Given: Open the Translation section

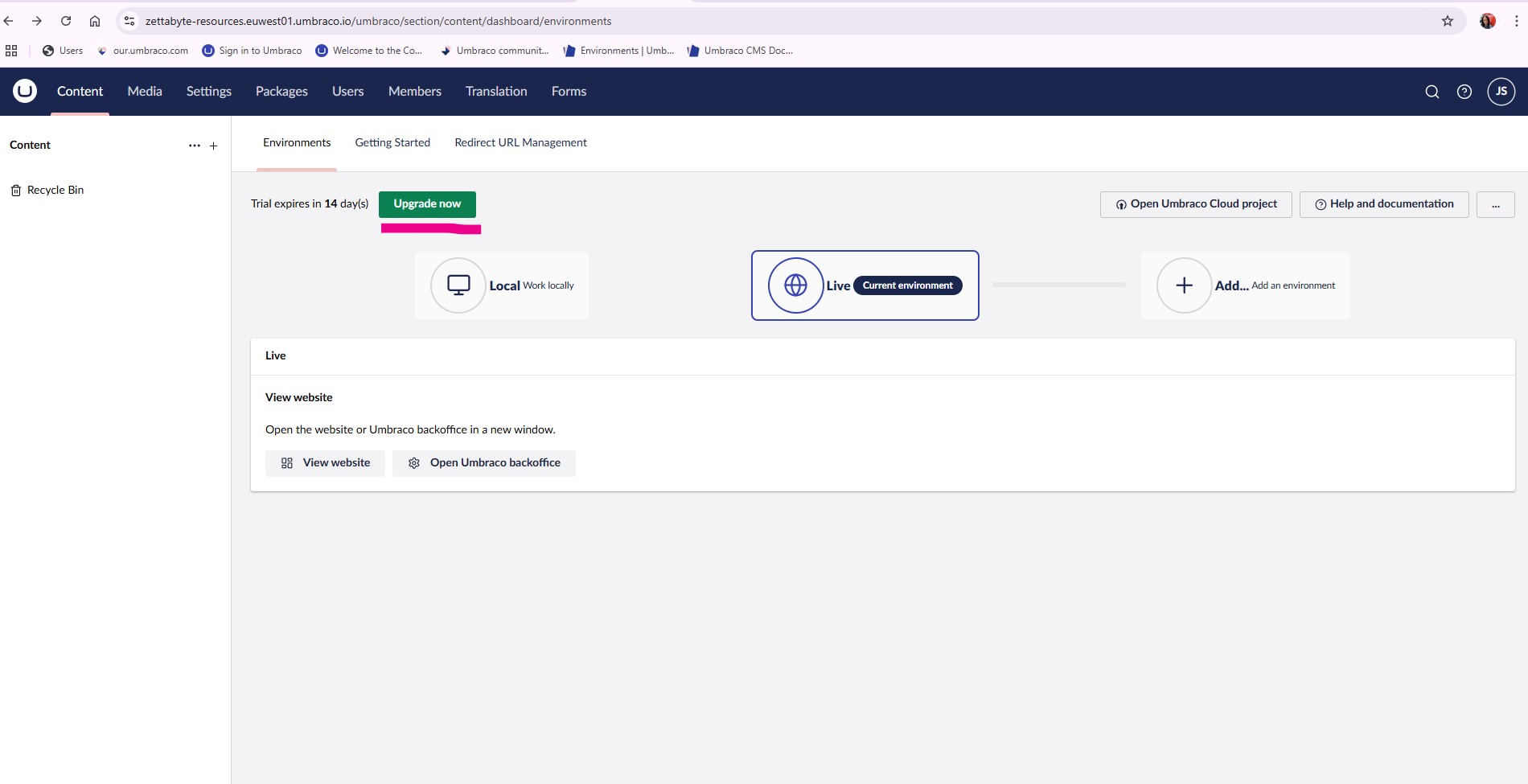Looking at the screenshot, I should (x=496, y=92).
